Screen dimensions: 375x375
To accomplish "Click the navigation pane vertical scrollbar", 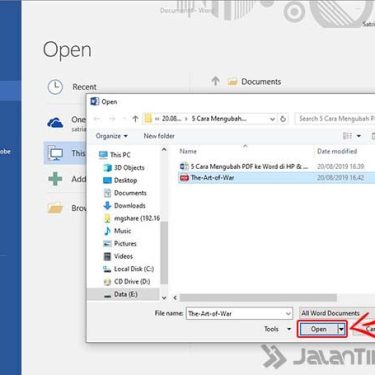I will pos(164,253).
